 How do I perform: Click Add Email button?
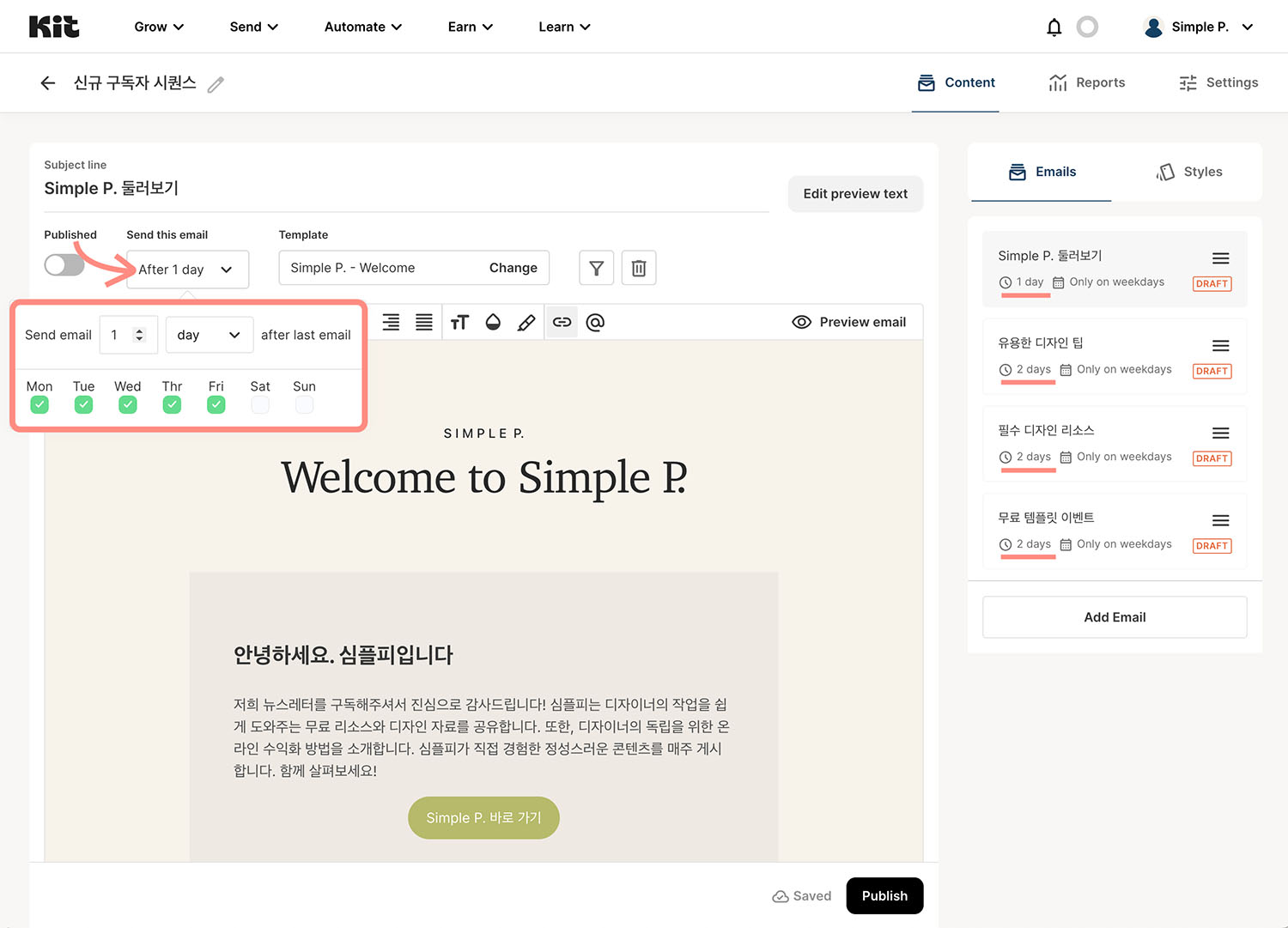coord(1115,617)
